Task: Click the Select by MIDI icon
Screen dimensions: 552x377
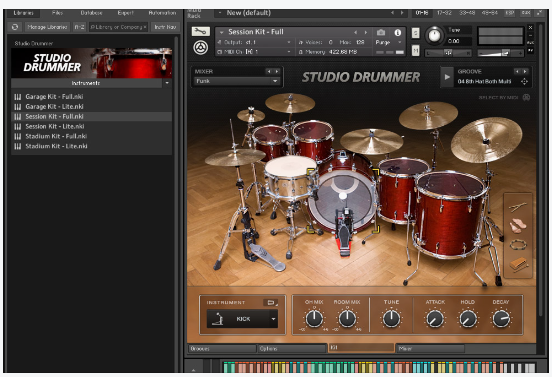Action: 526,98
